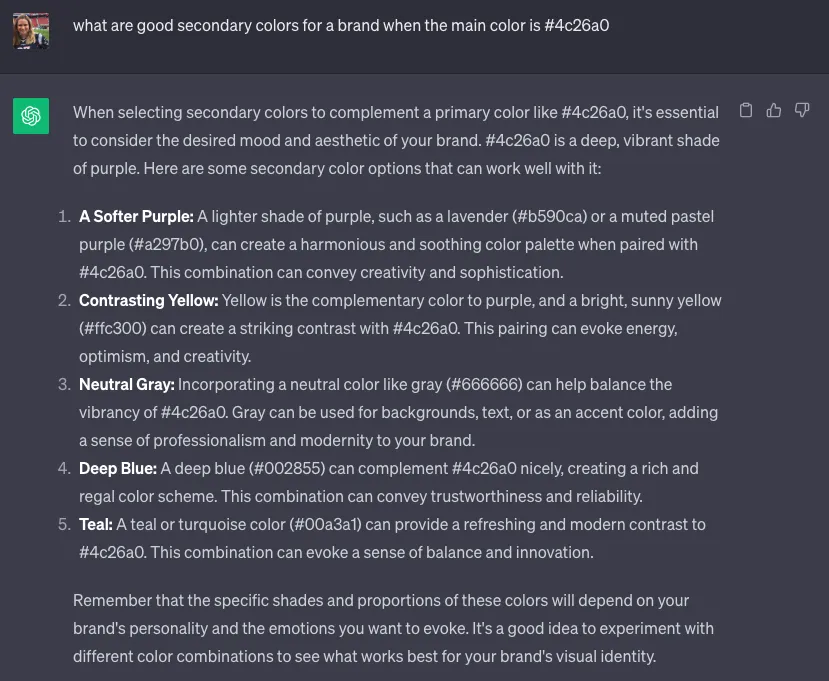The image size is (829, 681).
Task: Click the user's question about secondary colors
Action: tap(340, 25)
